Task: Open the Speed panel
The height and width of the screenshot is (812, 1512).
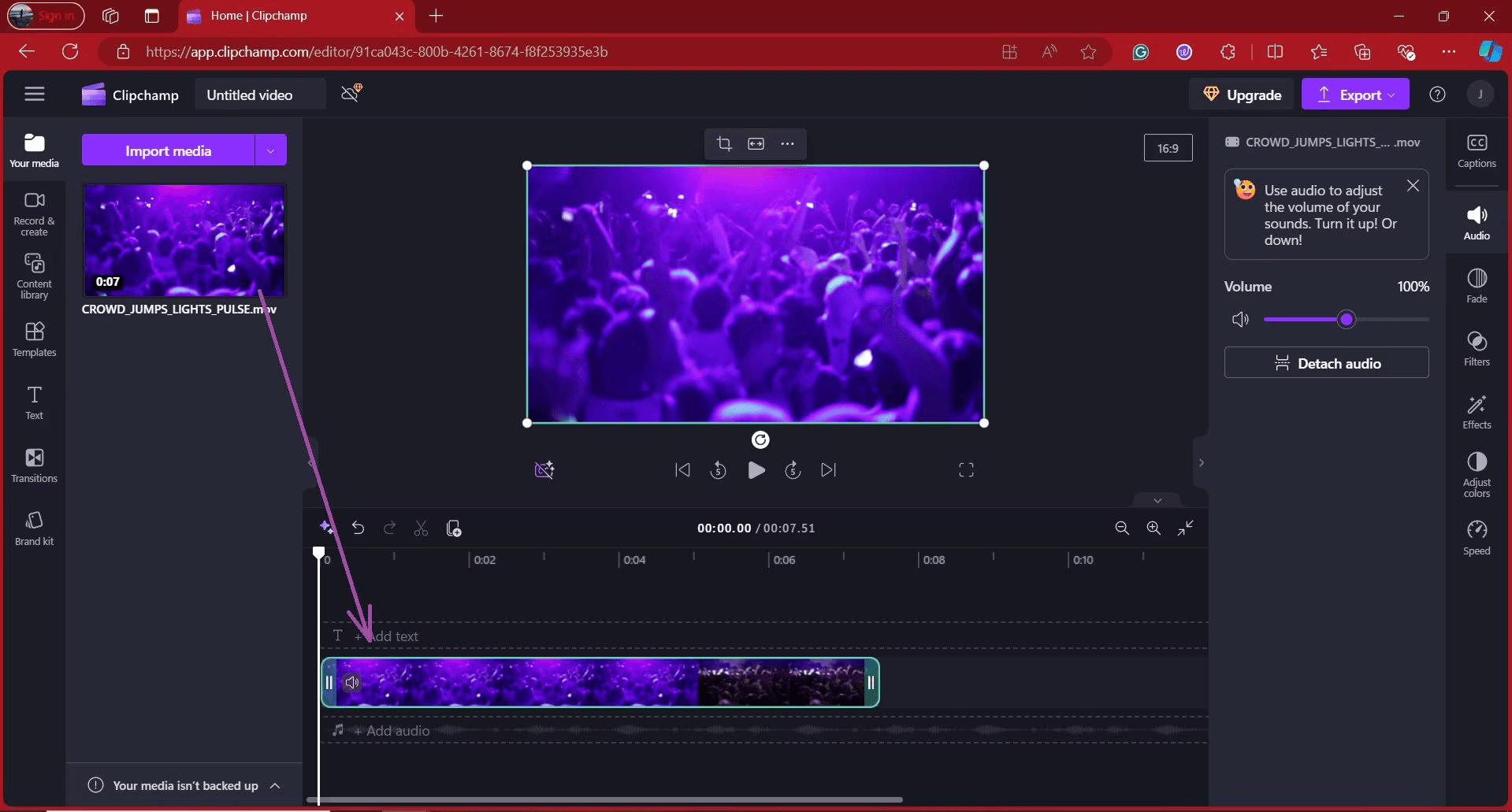Action: coord(1477,537)
